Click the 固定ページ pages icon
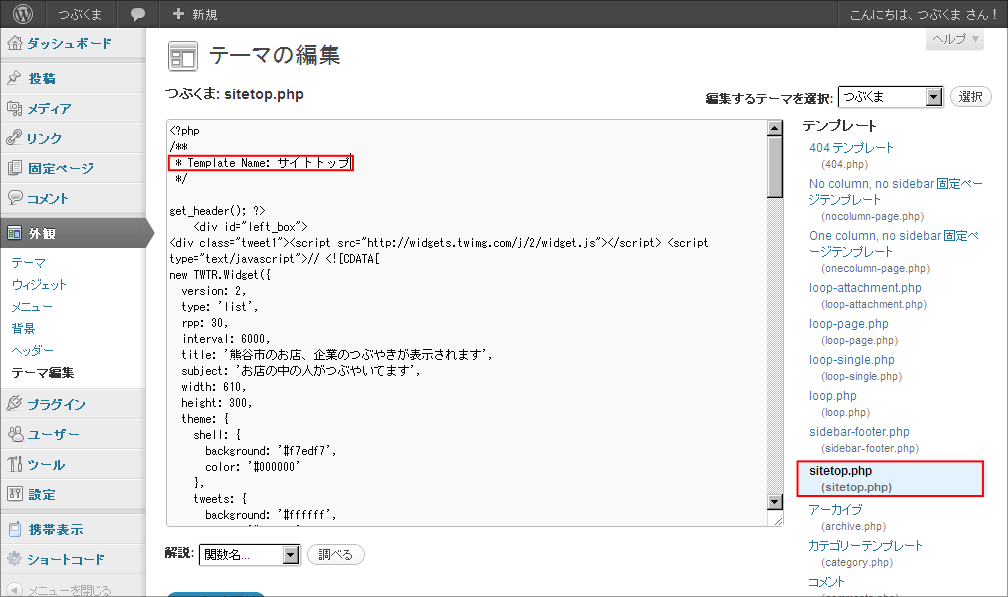This screenshot has width=1008, height=597. tap(15, 168)
